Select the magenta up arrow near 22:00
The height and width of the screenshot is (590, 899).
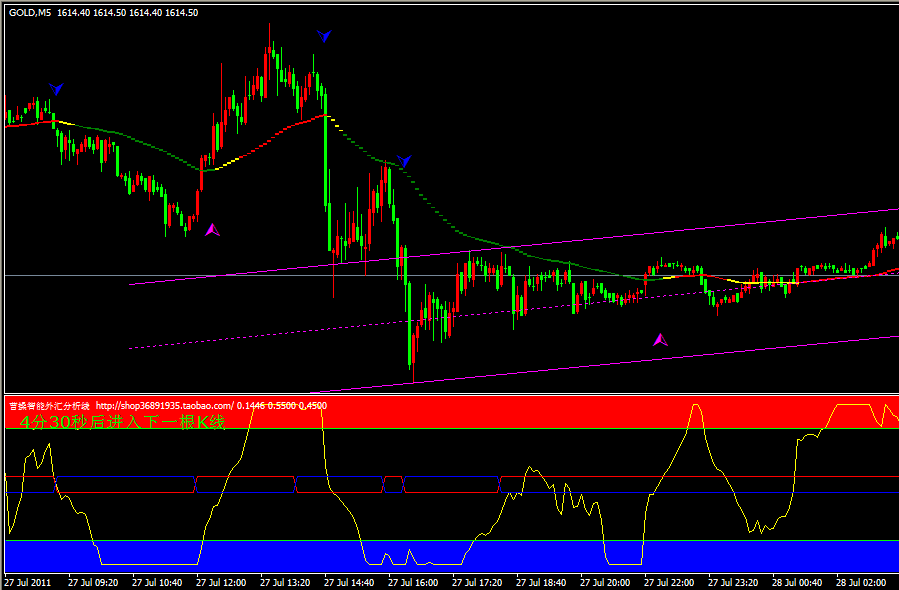660,340
